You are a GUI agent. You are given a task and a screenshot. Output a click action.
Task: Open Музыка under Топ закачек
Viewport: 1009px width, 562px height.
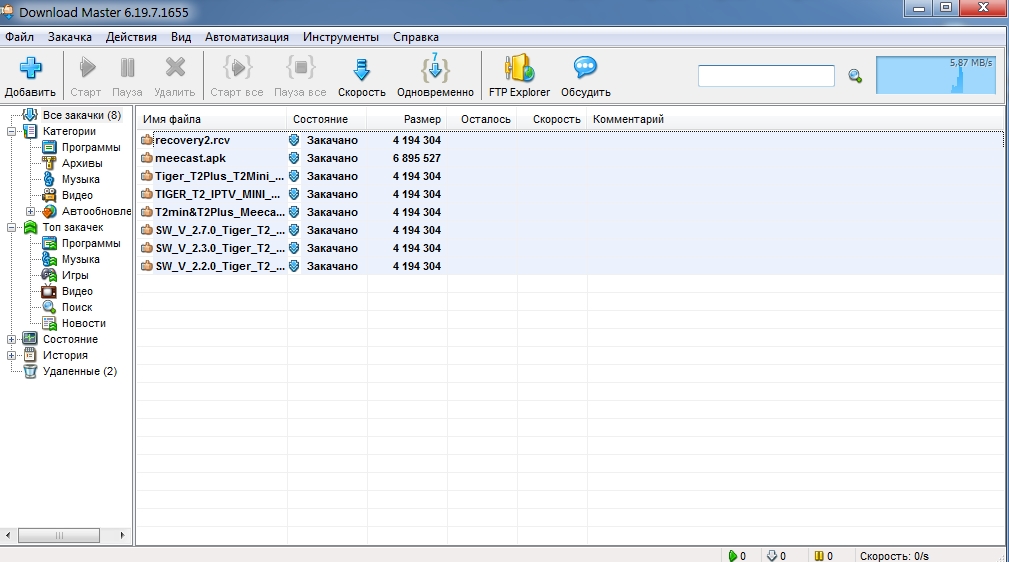coord(80,259)
